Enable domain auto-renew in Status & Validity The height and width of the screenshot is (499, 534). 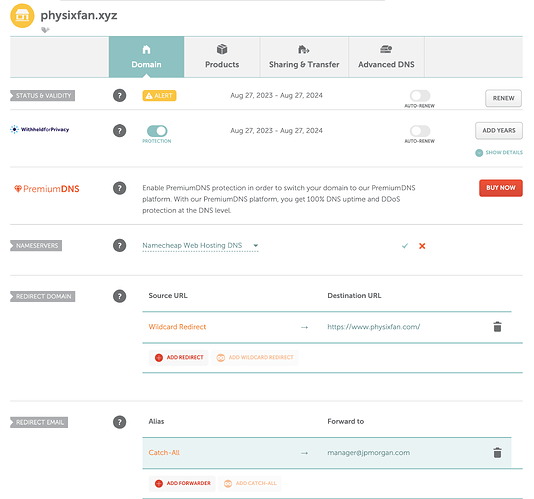point(420,96)
